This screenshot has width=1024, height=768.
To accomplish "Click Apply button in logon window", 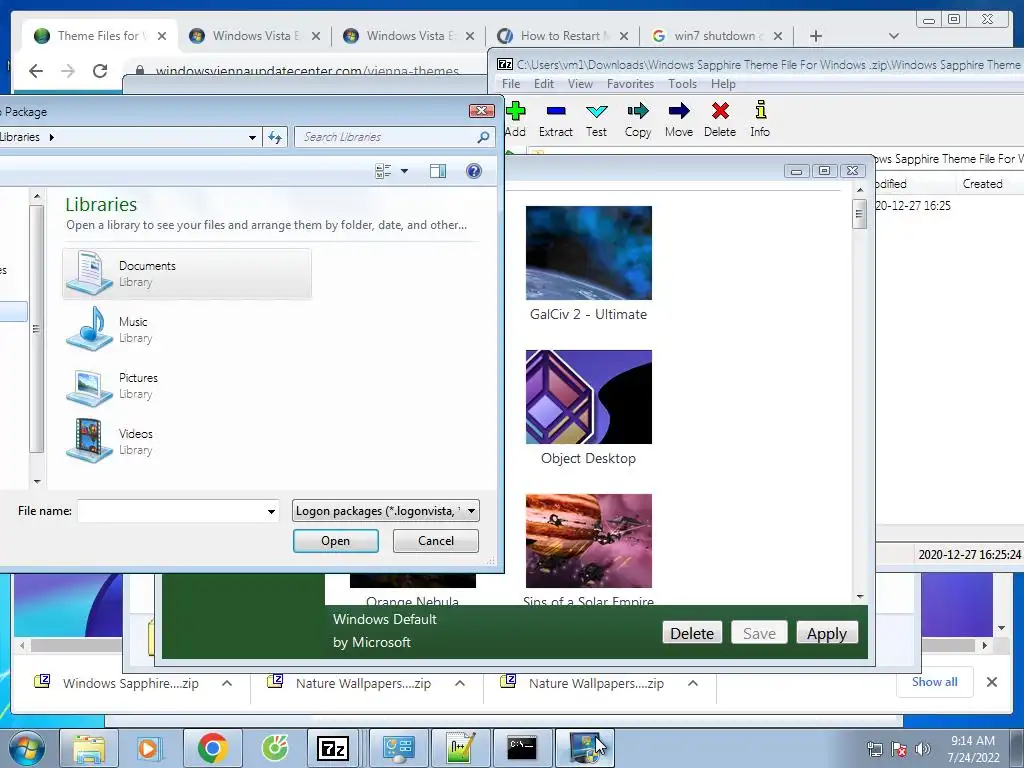I will click(827, 633).
